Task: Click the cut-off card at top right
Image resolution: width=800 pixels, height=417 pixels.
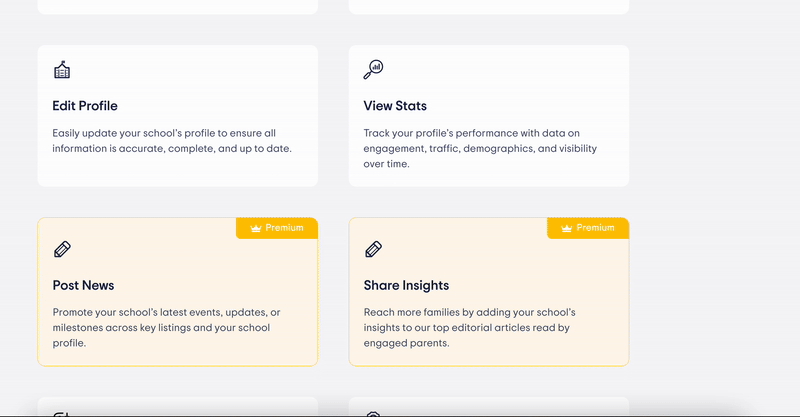Action: click(488, 6)
